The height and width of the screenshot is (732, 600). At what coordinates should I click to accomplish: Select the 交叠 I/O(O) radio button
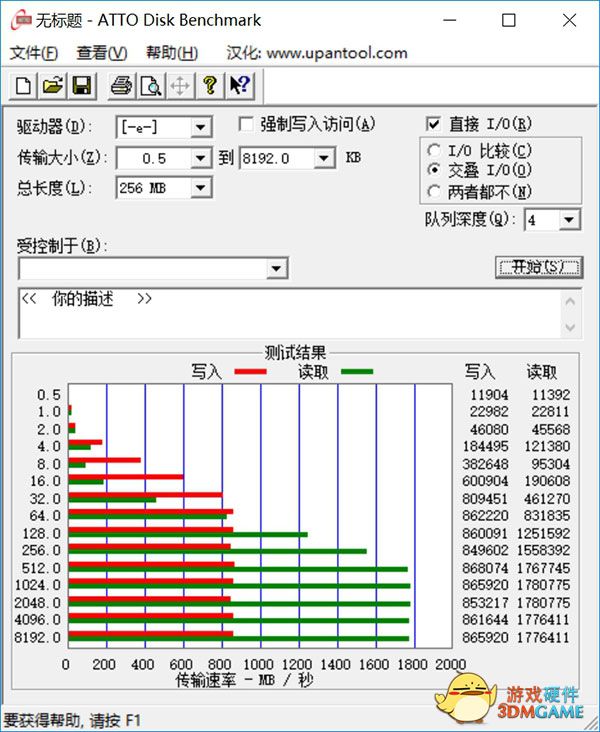pos(434,170)
